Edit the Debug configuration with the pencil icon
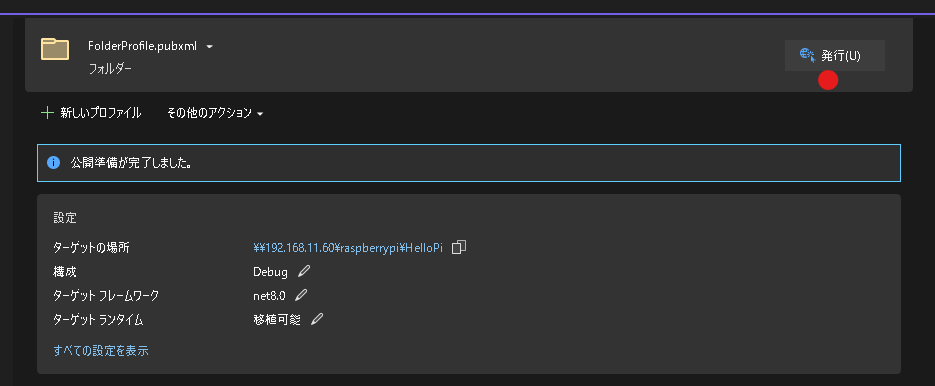 (304, 271)
